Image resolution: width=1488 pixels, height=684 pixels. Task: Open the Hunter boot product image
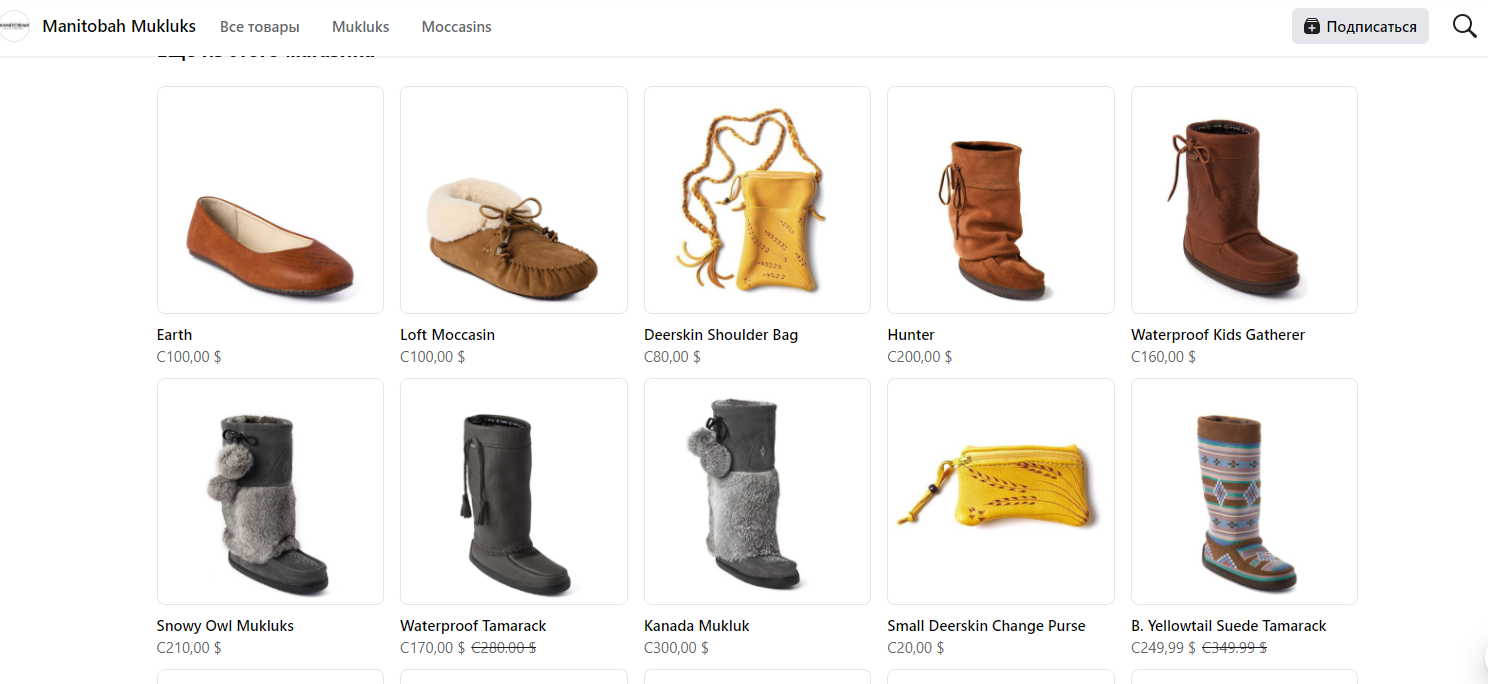point(1000,200)
